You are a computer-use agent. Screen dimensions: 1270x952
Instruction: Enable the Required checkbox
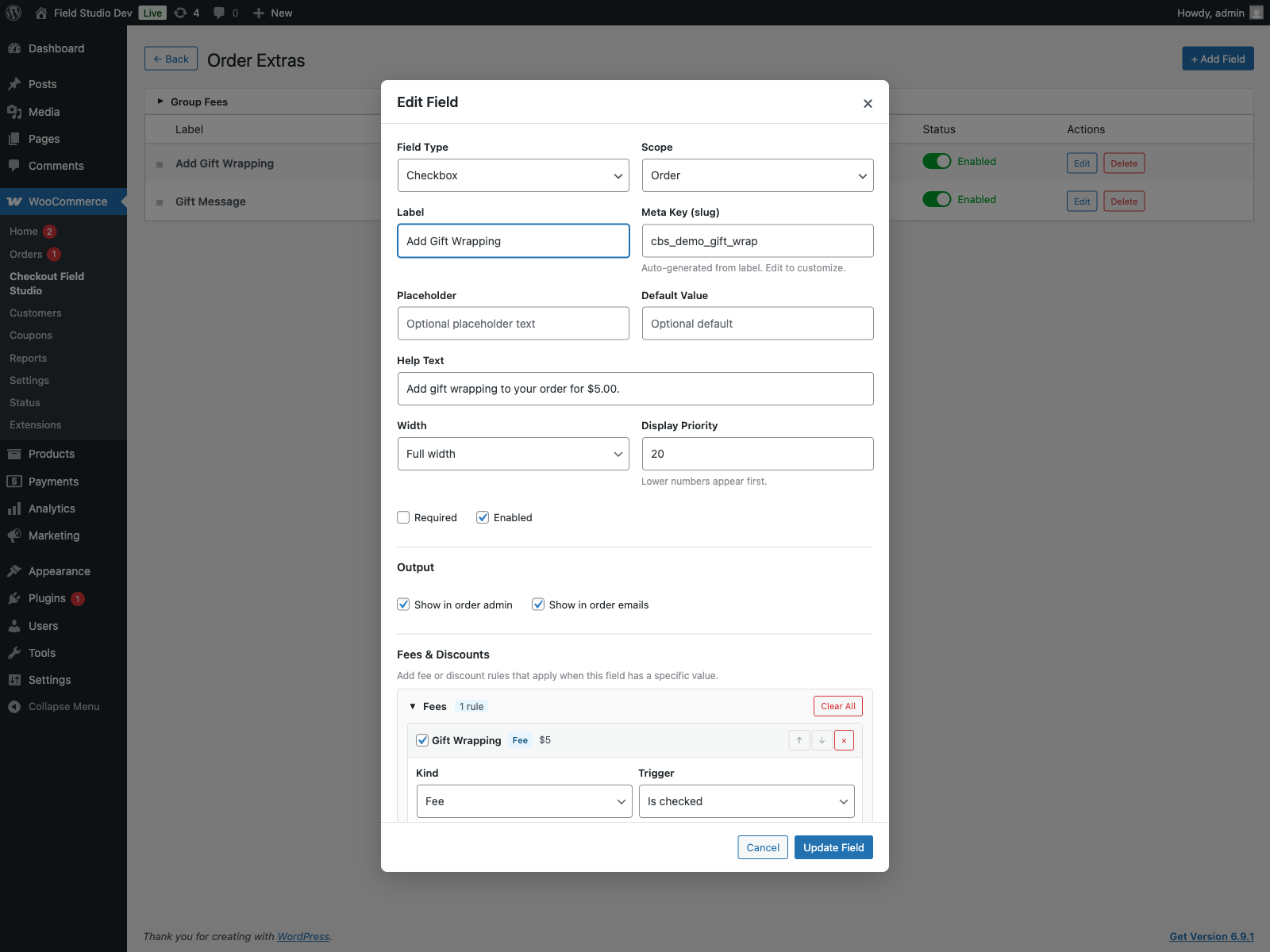[403, 517]
